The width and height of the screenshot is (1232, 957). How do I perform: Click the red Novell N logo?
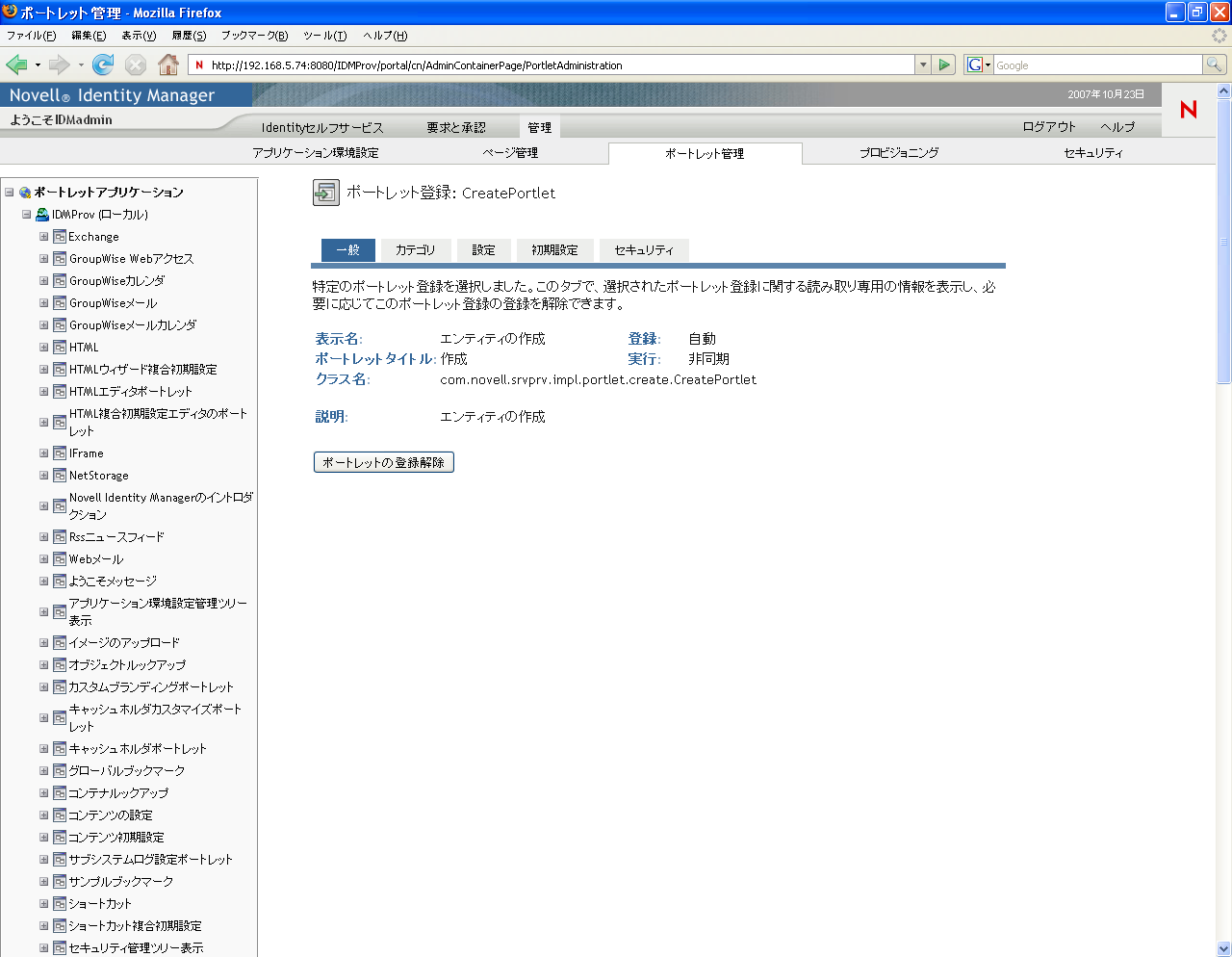(x=1189, y=110)
